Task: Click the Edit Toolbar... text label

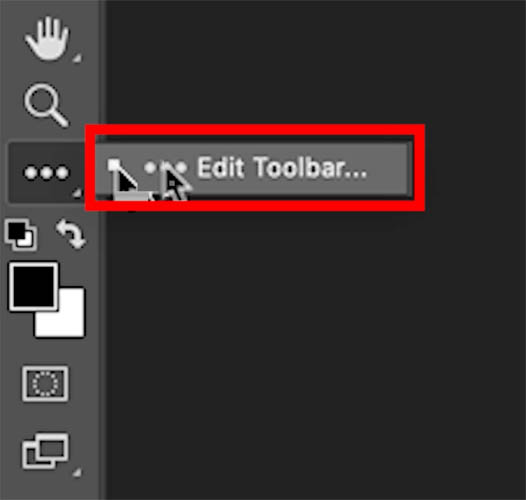Action: click(x=282, y=167)
